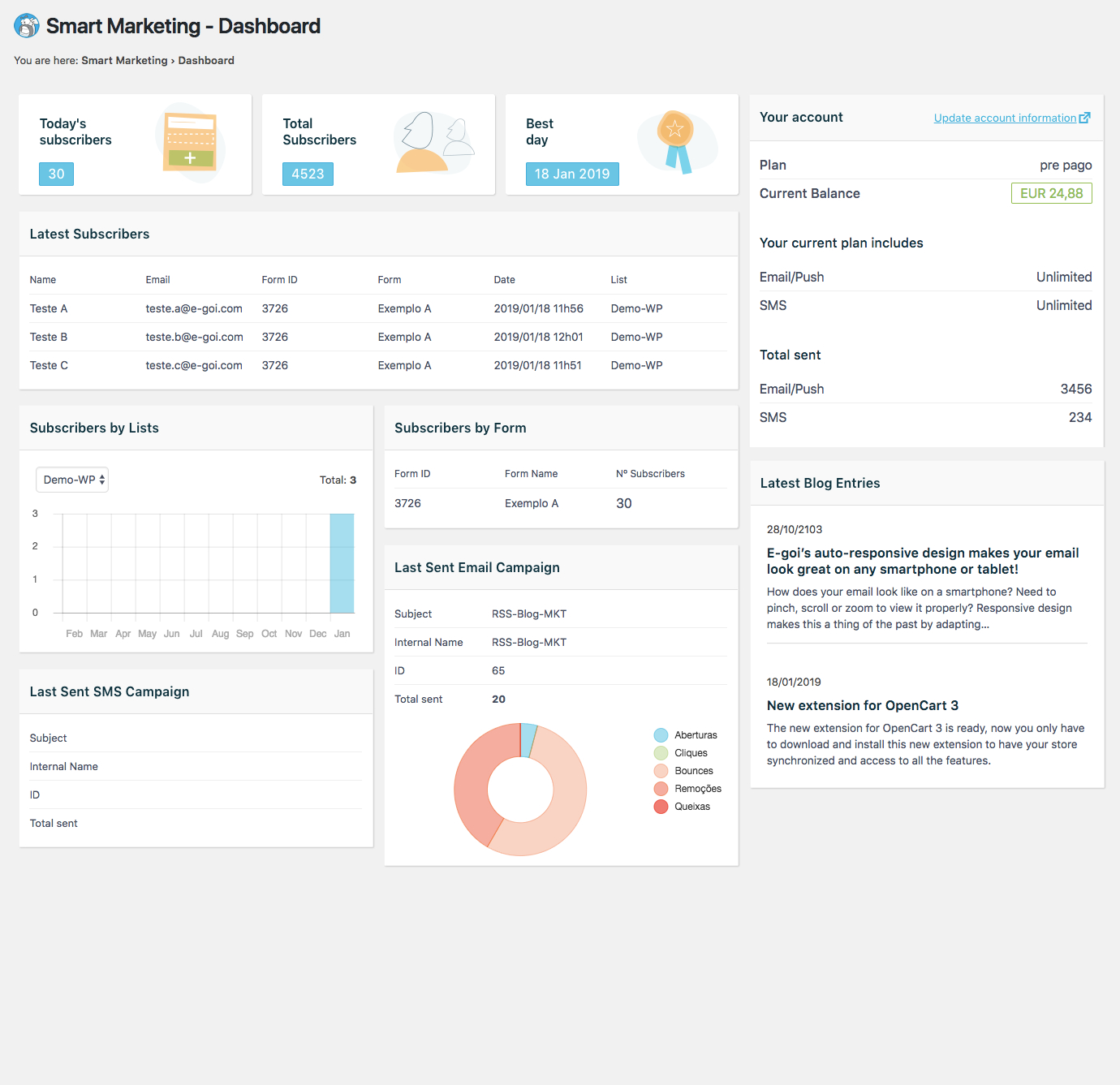Open New extension for OpenCart 3 post
The width and height of the screenshot is (1120, 1085).
863,705
